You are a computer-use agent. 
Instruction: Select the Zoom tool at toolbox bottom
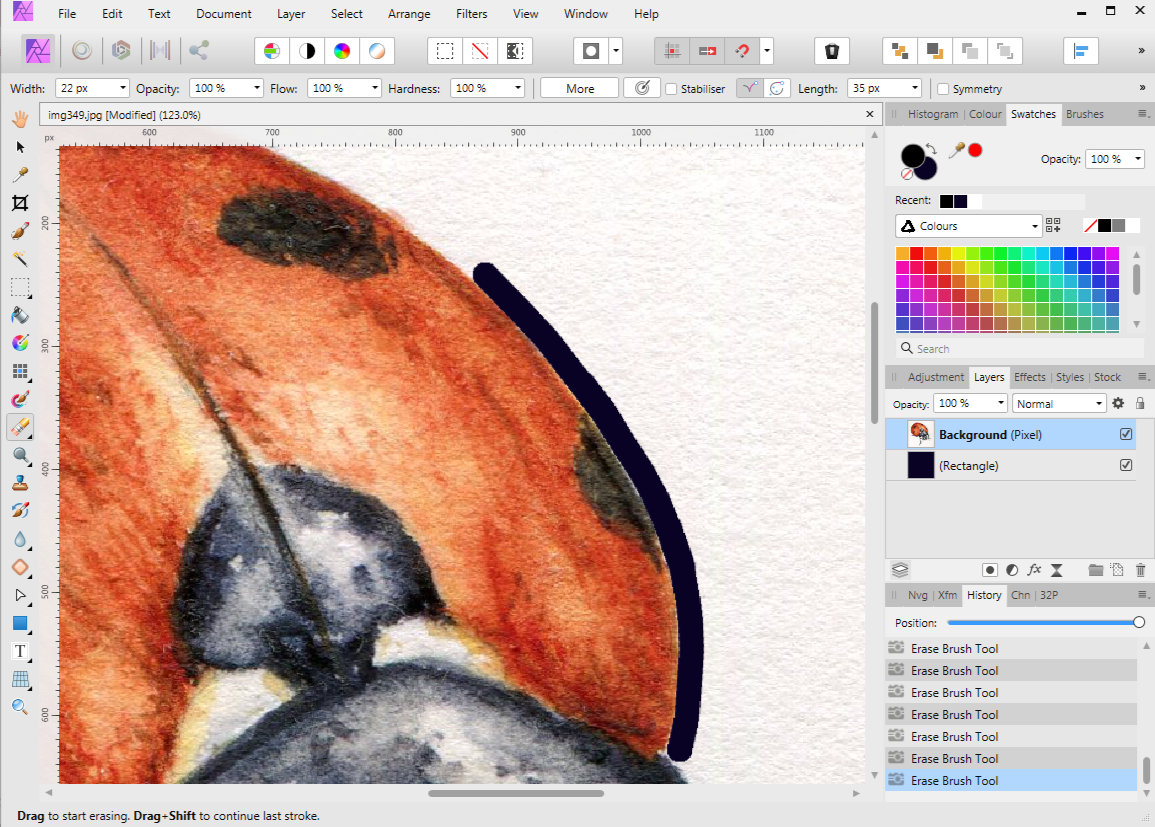tap(20, 707)
